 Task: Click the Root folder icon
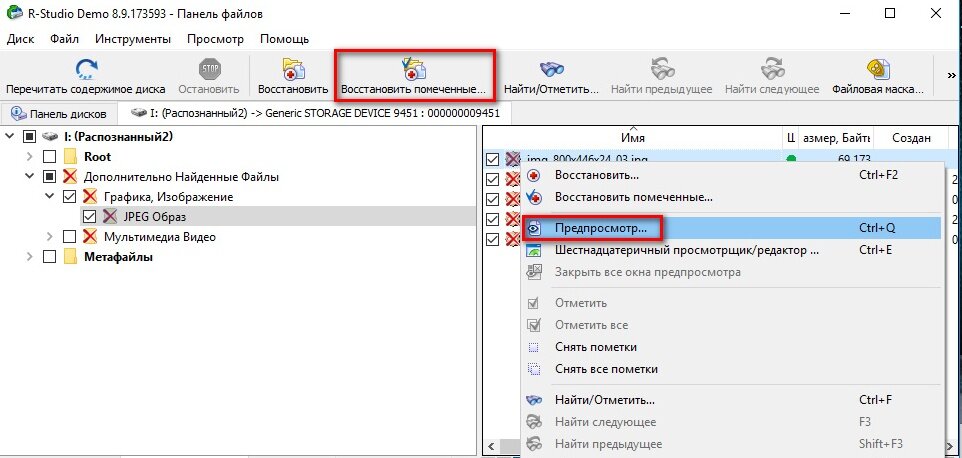(71, 157)
